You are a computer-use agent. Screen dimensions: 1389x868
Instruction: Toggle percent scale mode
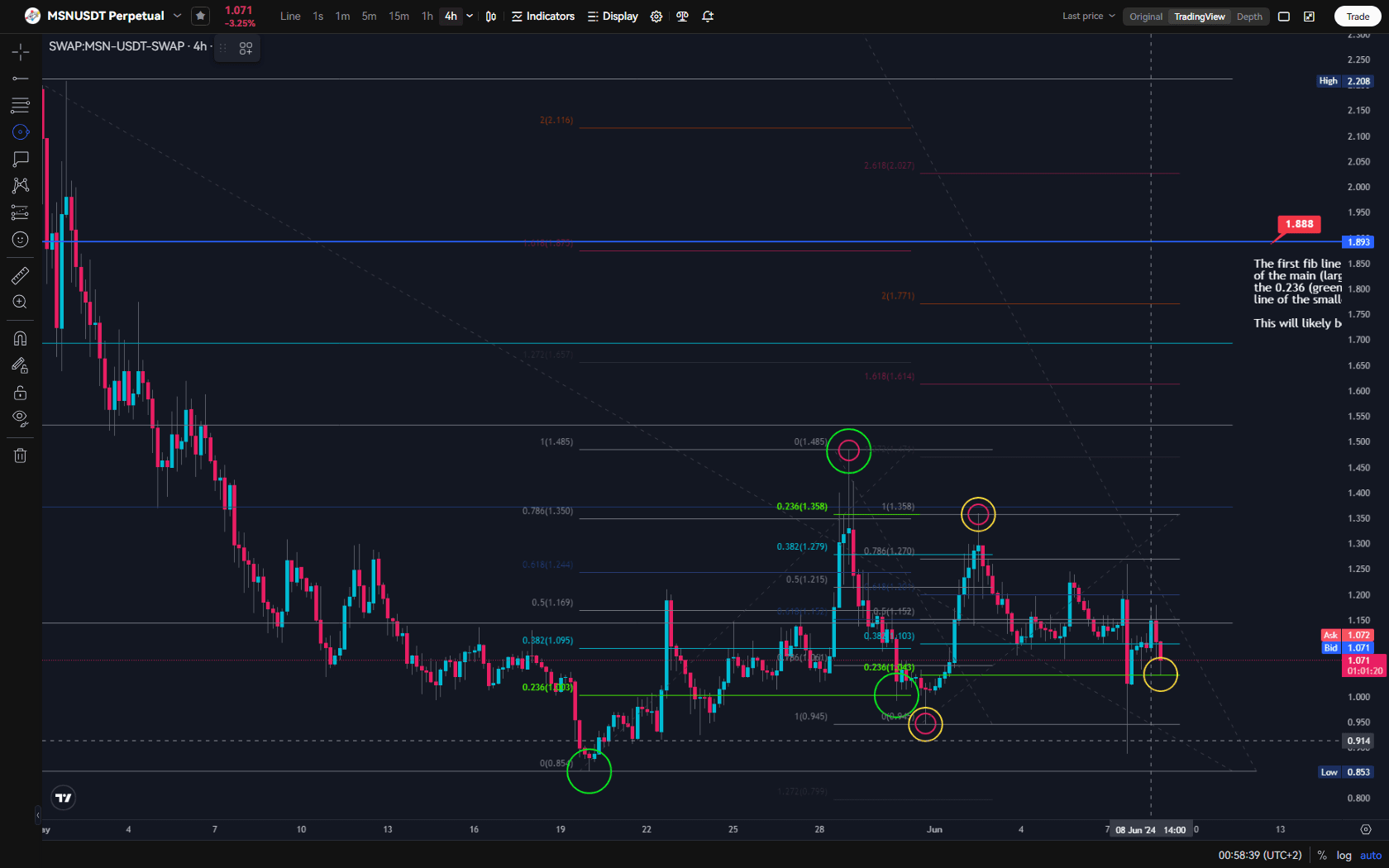(1322, 856)
